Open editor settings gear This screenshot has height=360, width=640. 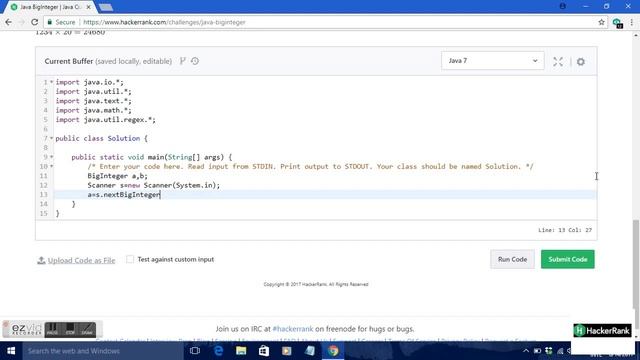point(581,62)
